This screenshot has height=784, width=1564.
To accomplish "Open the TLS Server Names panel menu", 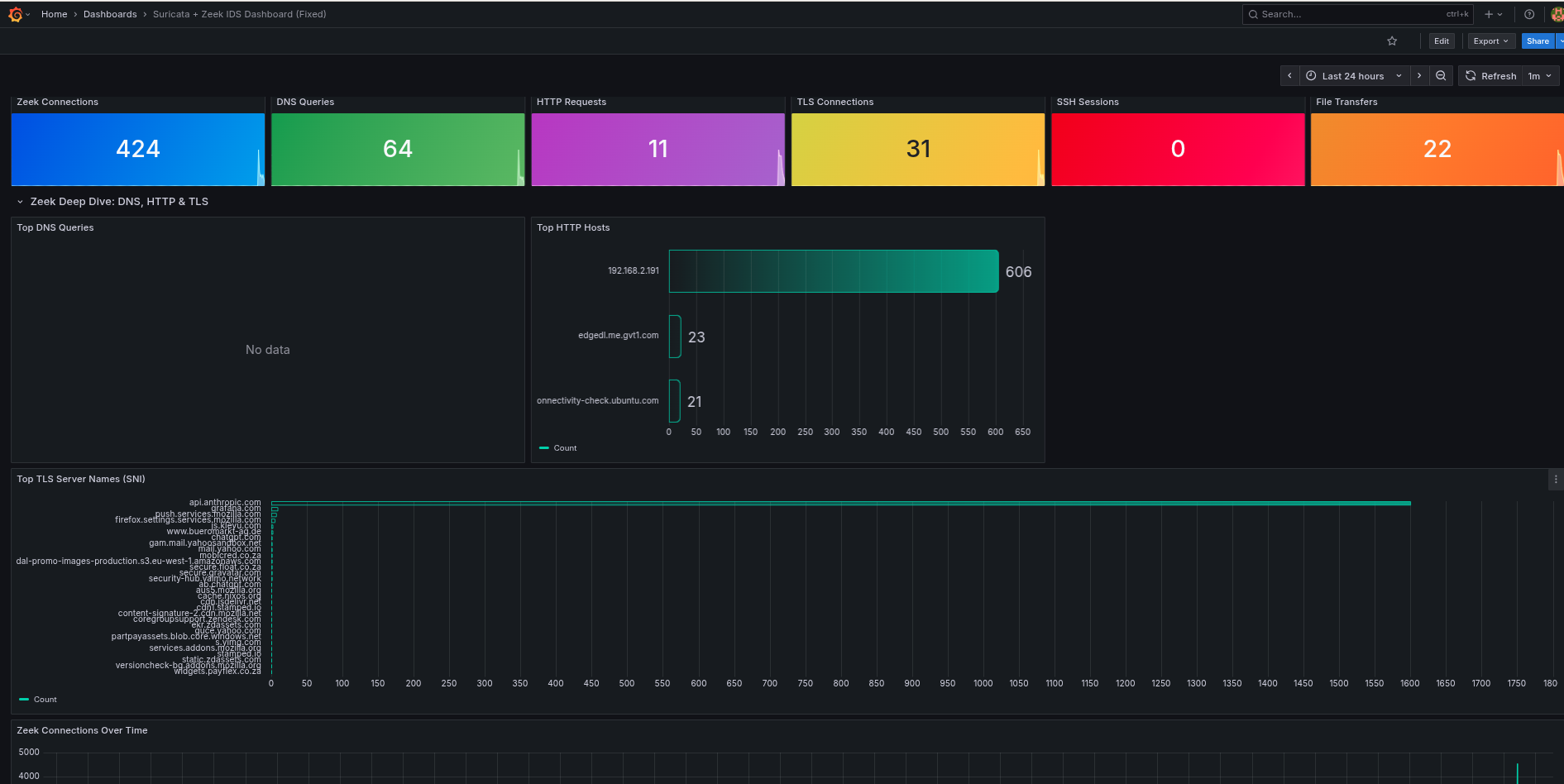I will click(x=1555, y=480).
